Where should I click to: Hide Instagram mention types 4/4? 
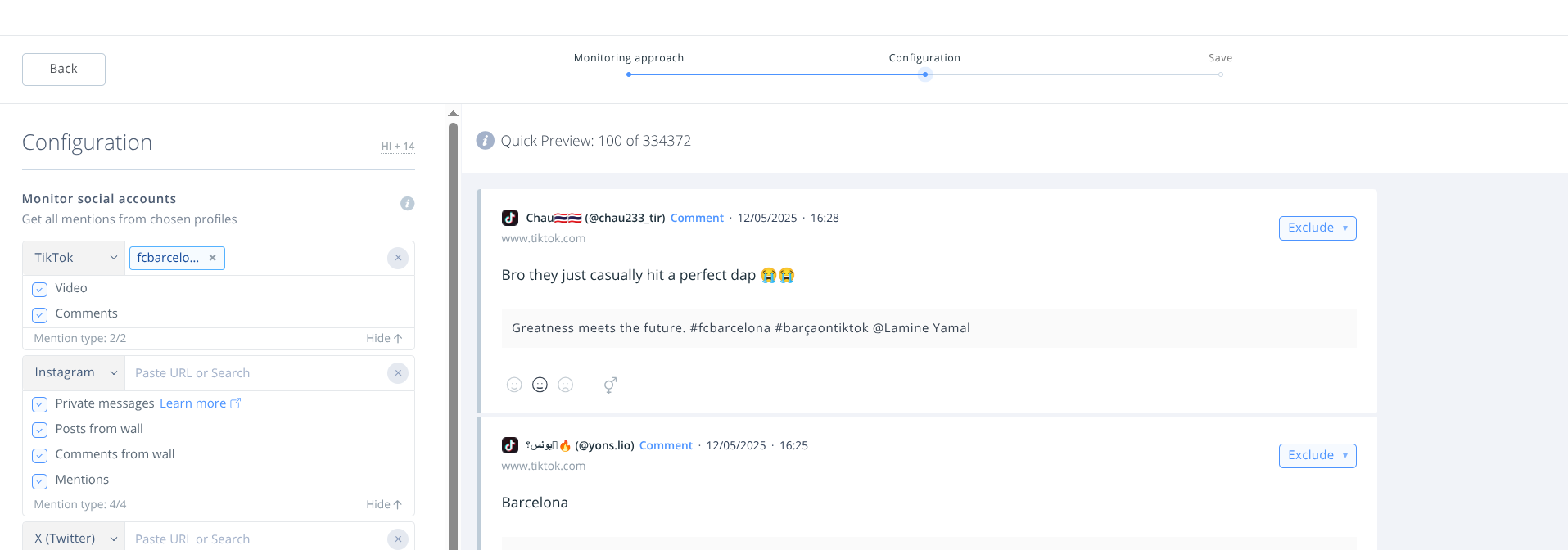pyautogui.click(x=384, y=504)
